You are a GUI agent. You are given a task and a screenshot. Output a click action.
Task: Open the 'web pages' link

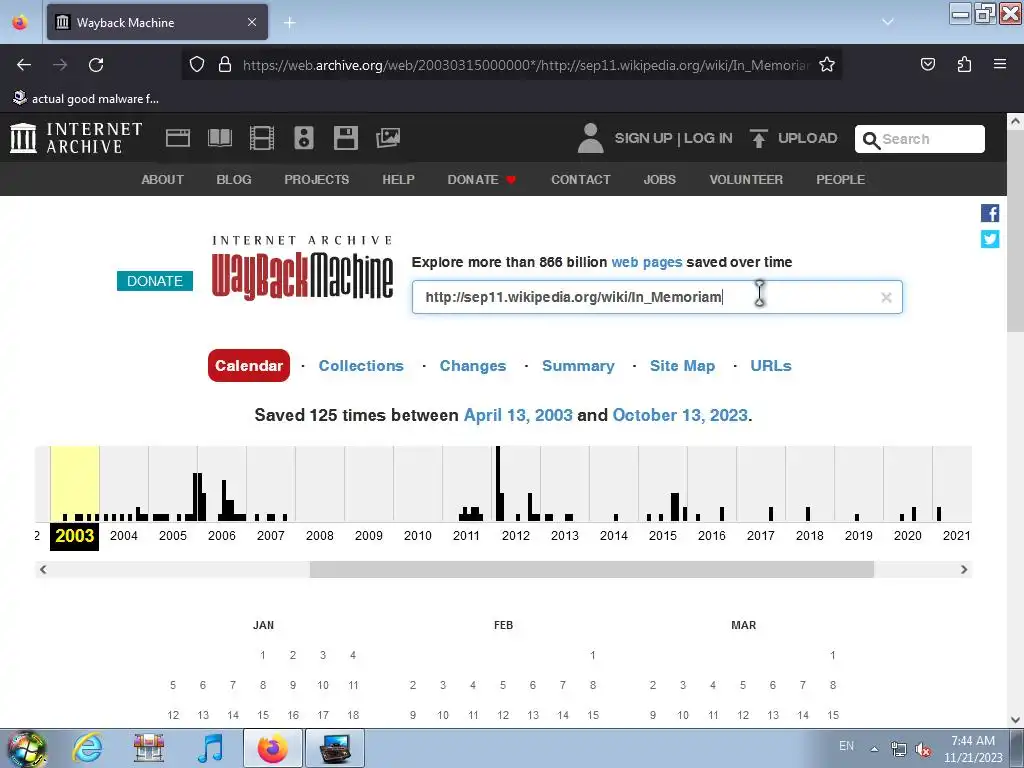pos(647,263)
